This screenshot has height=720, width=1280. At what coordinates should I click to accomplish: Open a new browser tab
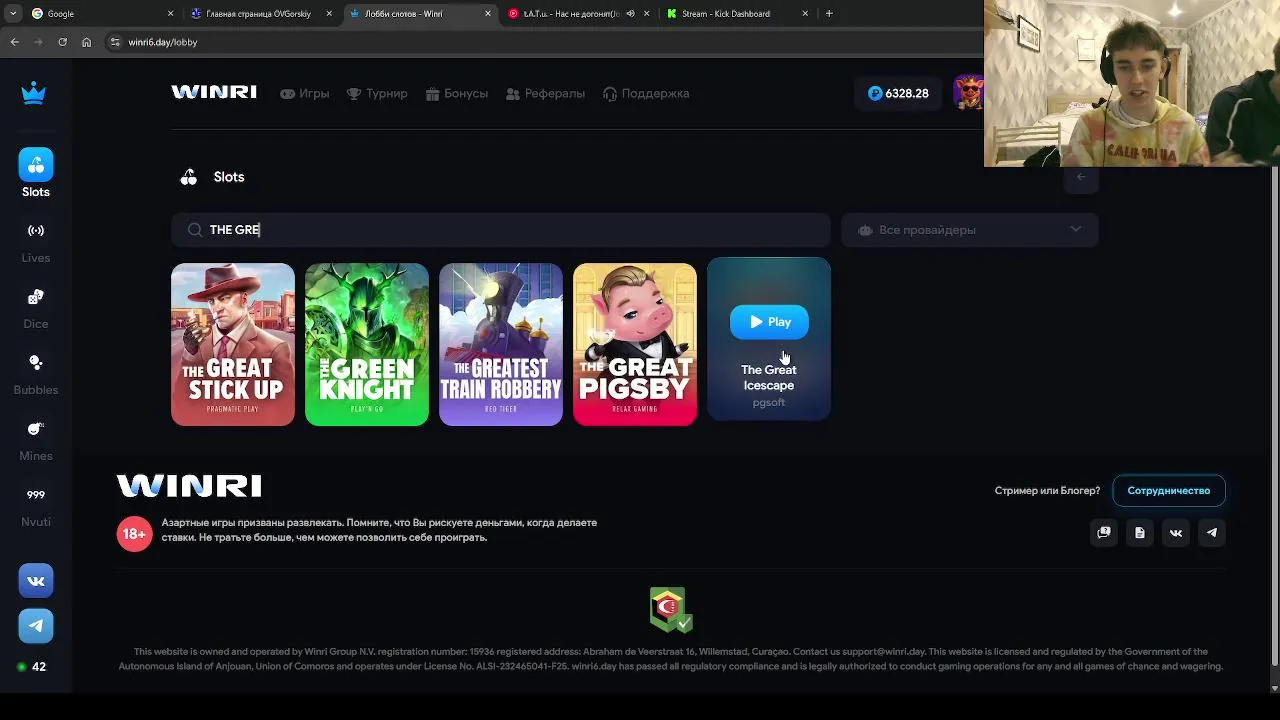click(x=829, y=13)
